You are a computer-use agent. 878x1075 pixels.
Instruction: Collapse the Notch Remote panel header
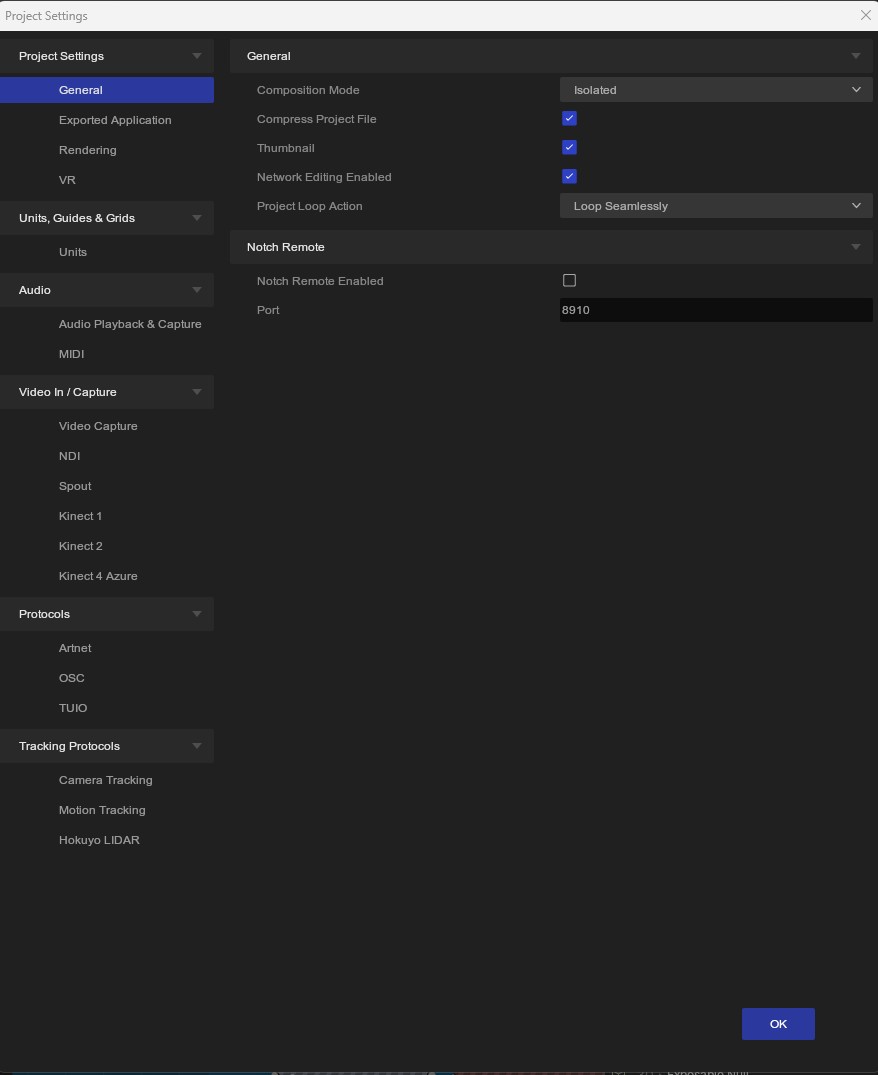(855, 247)
